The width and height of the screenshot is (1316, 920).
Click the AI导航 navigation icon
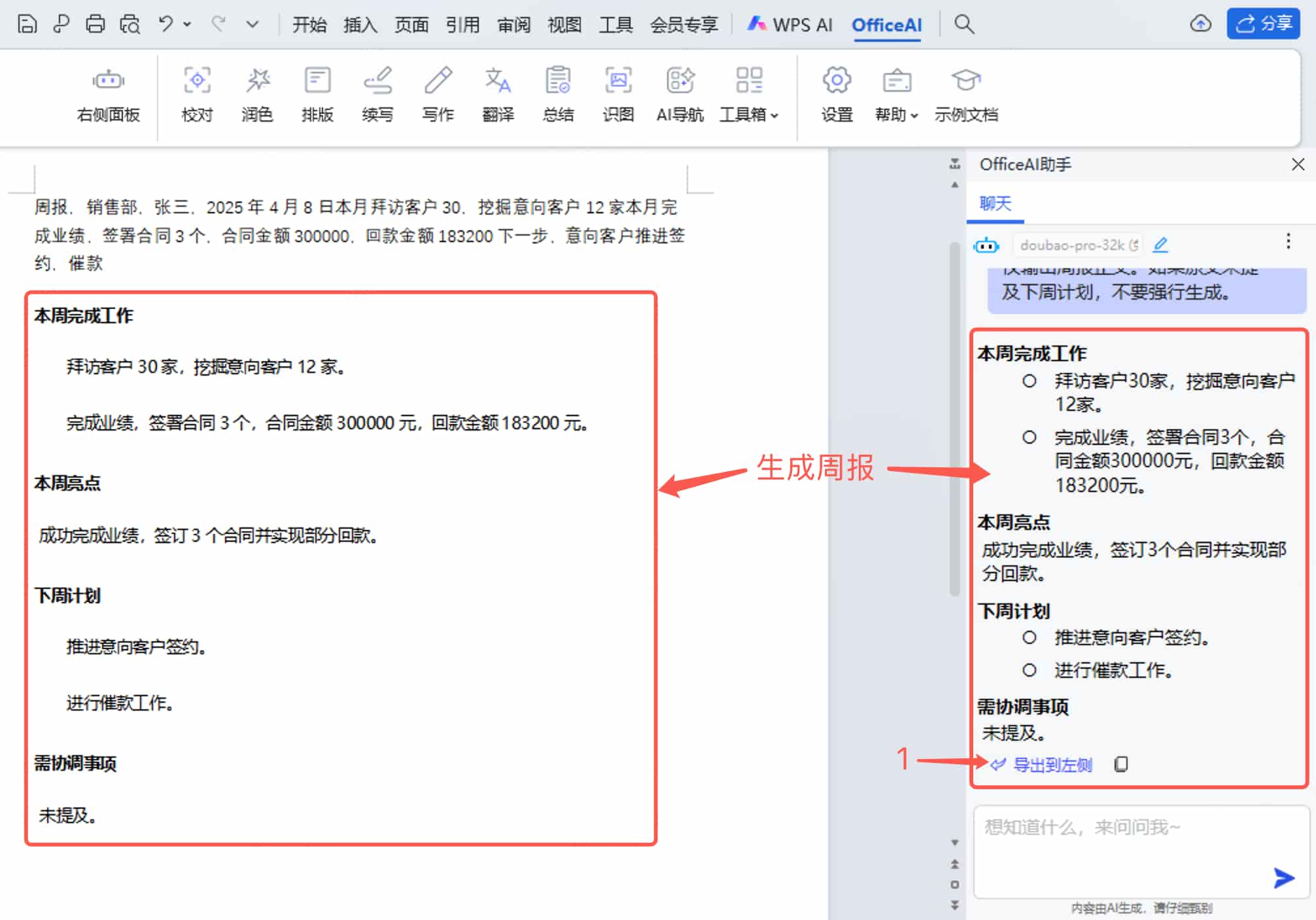680,94
